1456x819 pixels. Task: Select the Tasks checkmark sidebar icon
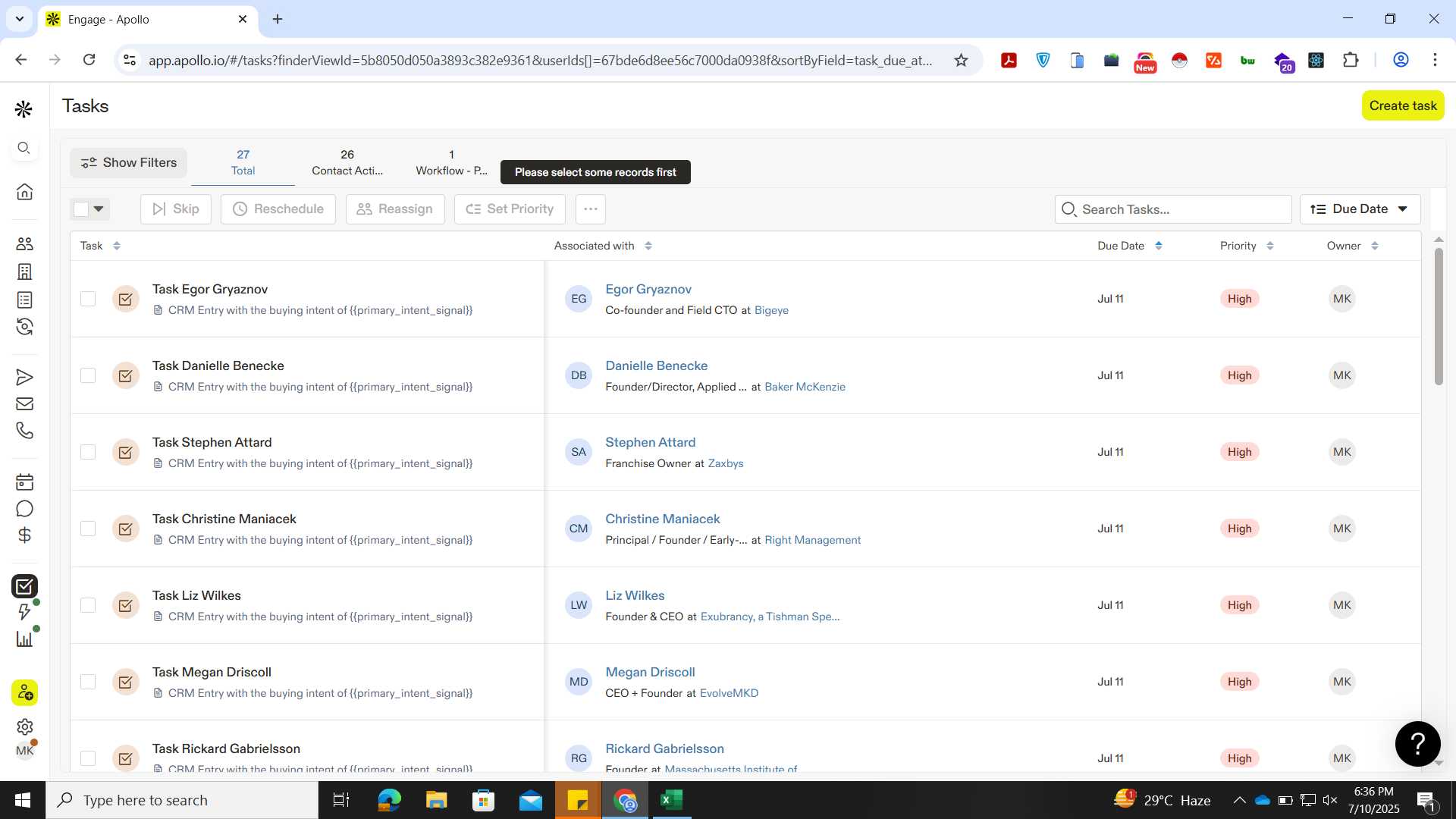coord(24,586)
